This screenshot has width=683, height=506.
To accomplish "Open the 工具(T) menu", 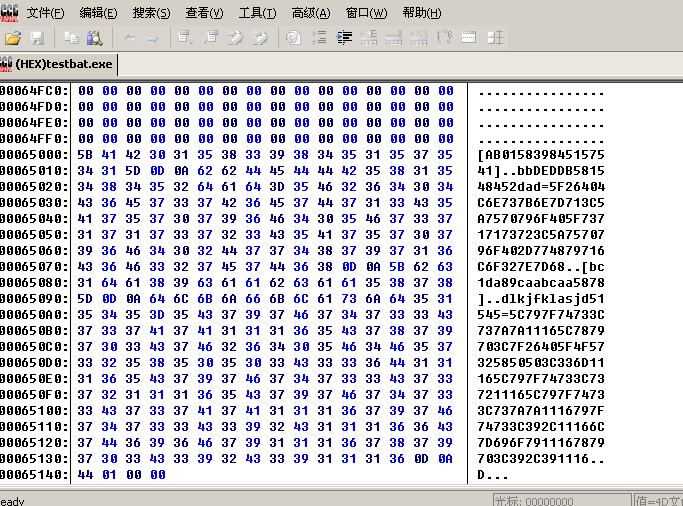I will (257, 13).
